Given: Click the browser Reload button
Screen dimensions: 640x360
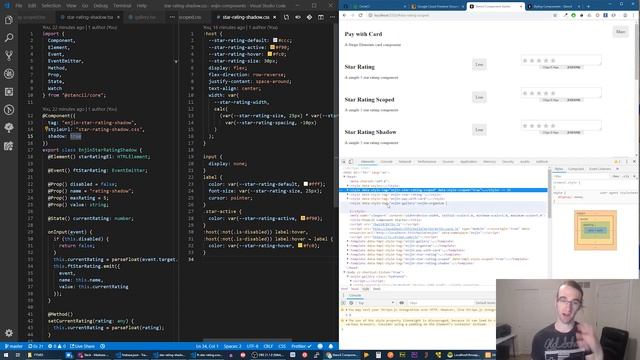Looking at the screenshot, I should point(360,15).
